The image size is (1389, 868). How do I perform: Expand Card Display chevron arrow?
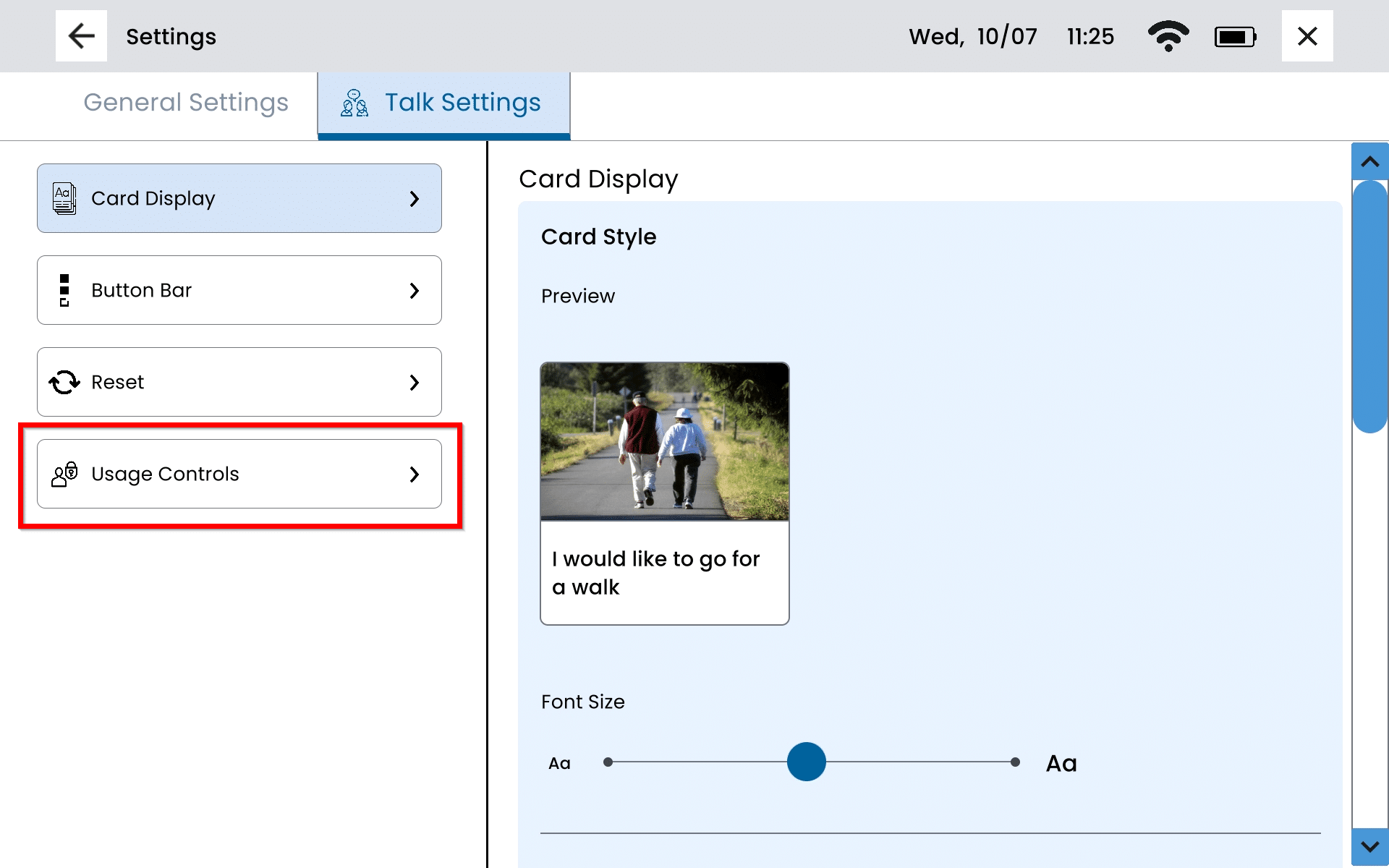pyautogui.click(x=414, y=199)
